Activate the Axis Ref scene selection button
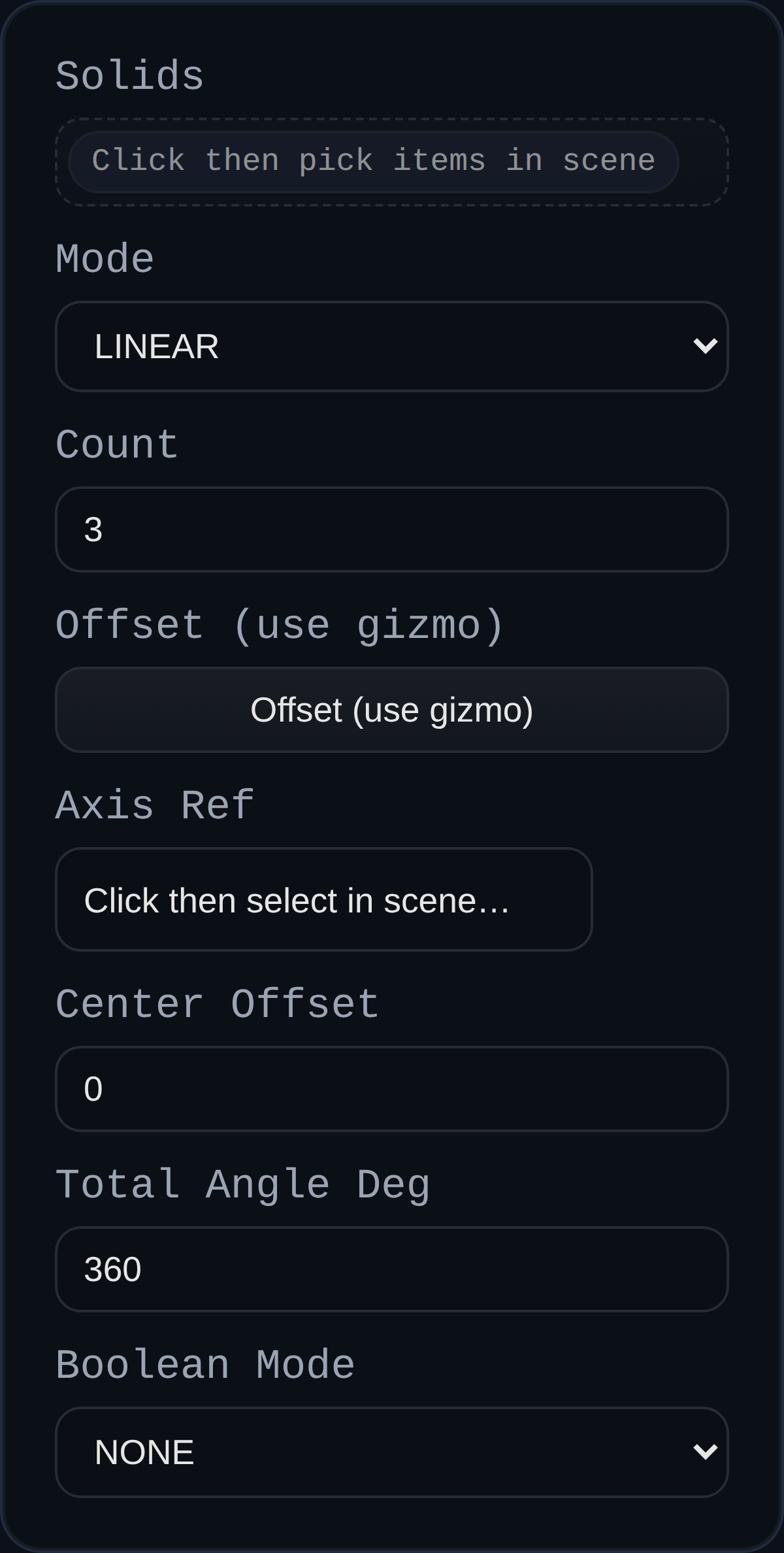The width and height of the screenshot is (784, 1553). (325, 899)
